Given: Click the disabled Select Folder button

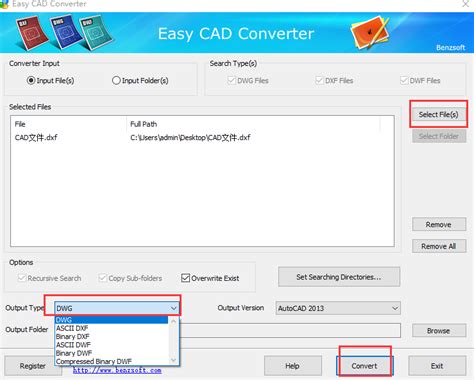Looking at the screenshot, I should [x=439, y=136].
